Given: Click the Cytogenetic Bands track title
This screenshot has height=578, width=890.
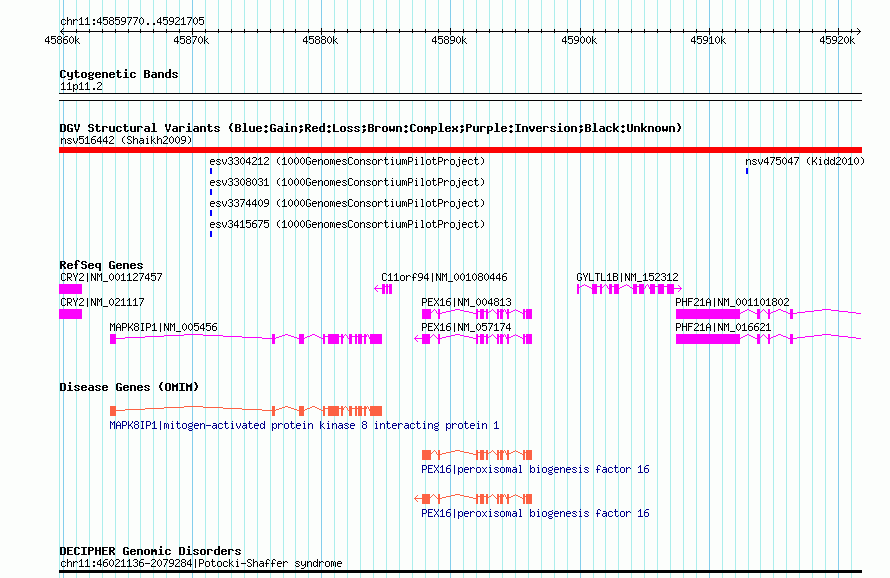Looking at the screenshot, I should pyautogui.click(x=119, y=74).
